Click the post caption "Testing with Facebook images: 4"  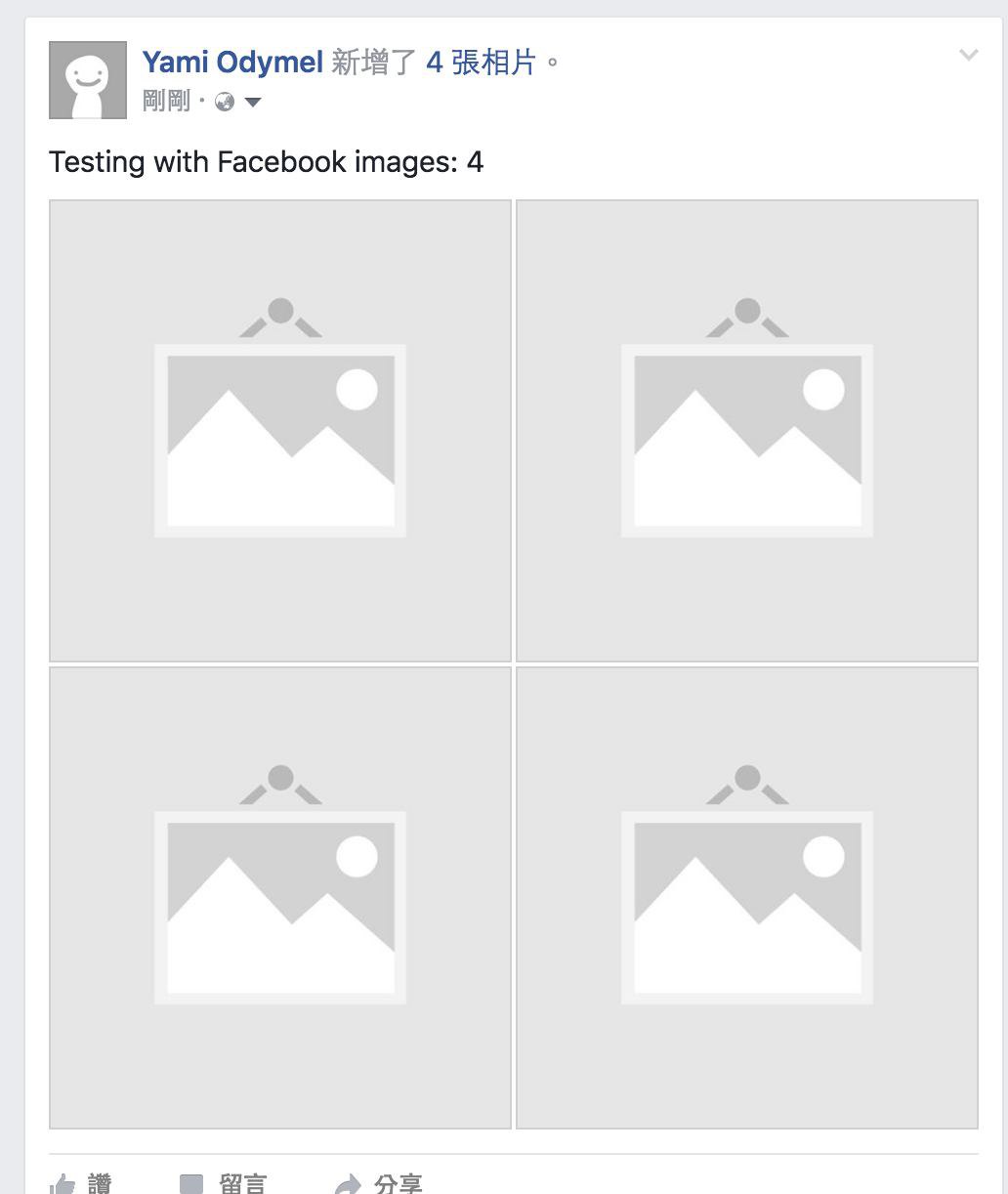tap(266, 161)
